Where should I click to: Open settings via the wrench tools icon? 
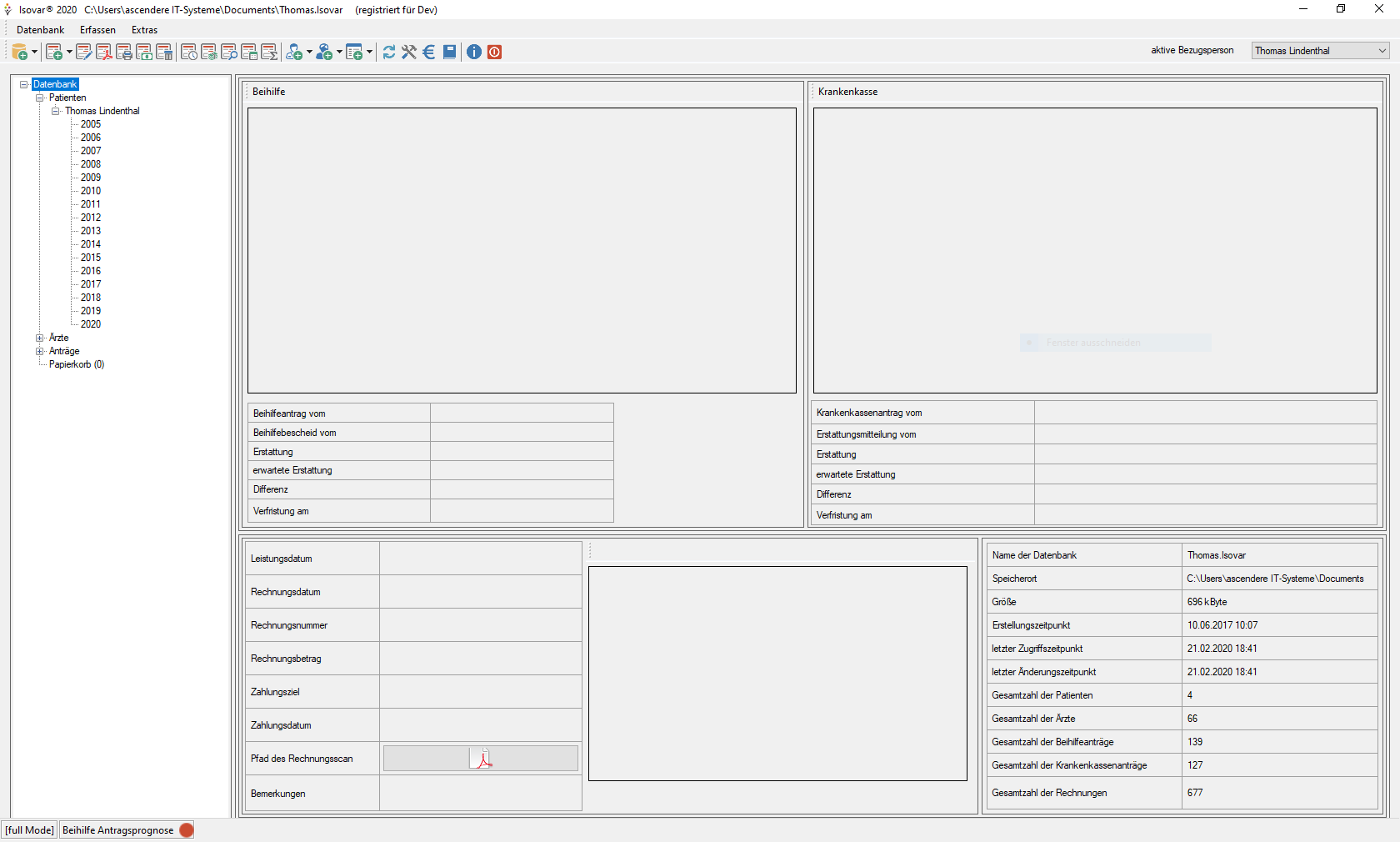[409, 53]
